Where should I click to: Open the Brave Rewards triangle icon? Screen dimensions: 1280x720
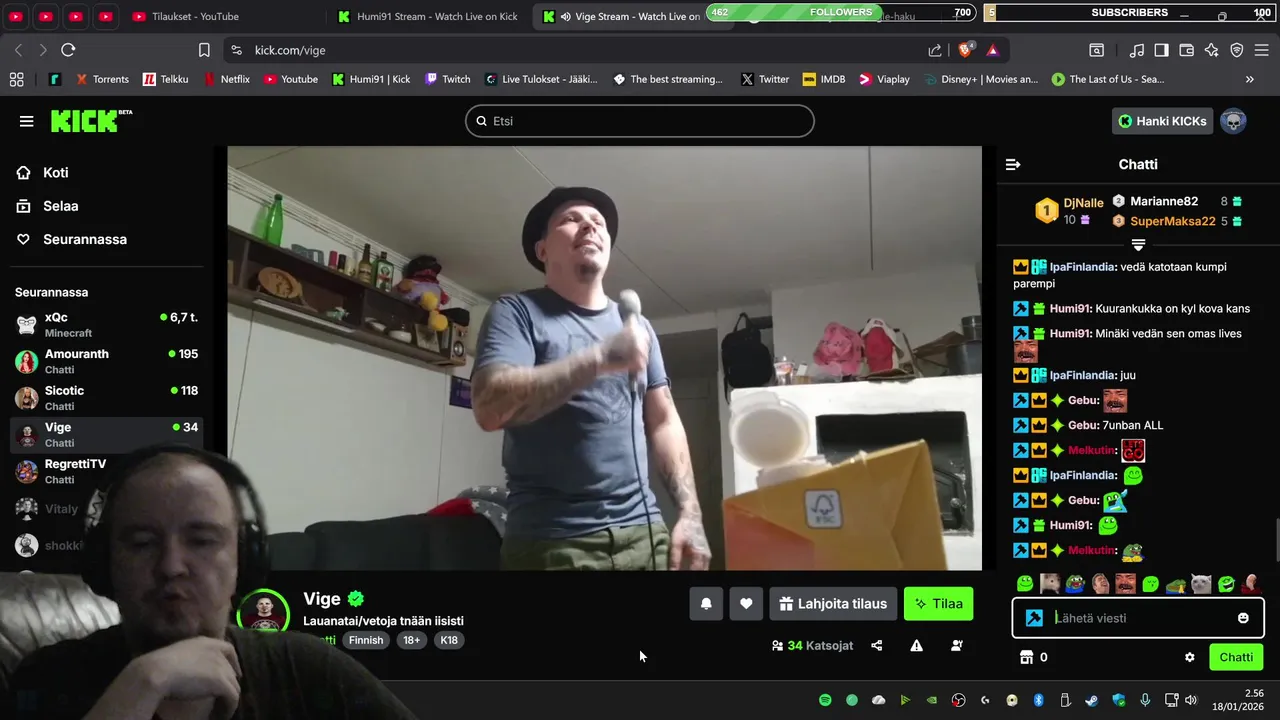click(992, 50)
